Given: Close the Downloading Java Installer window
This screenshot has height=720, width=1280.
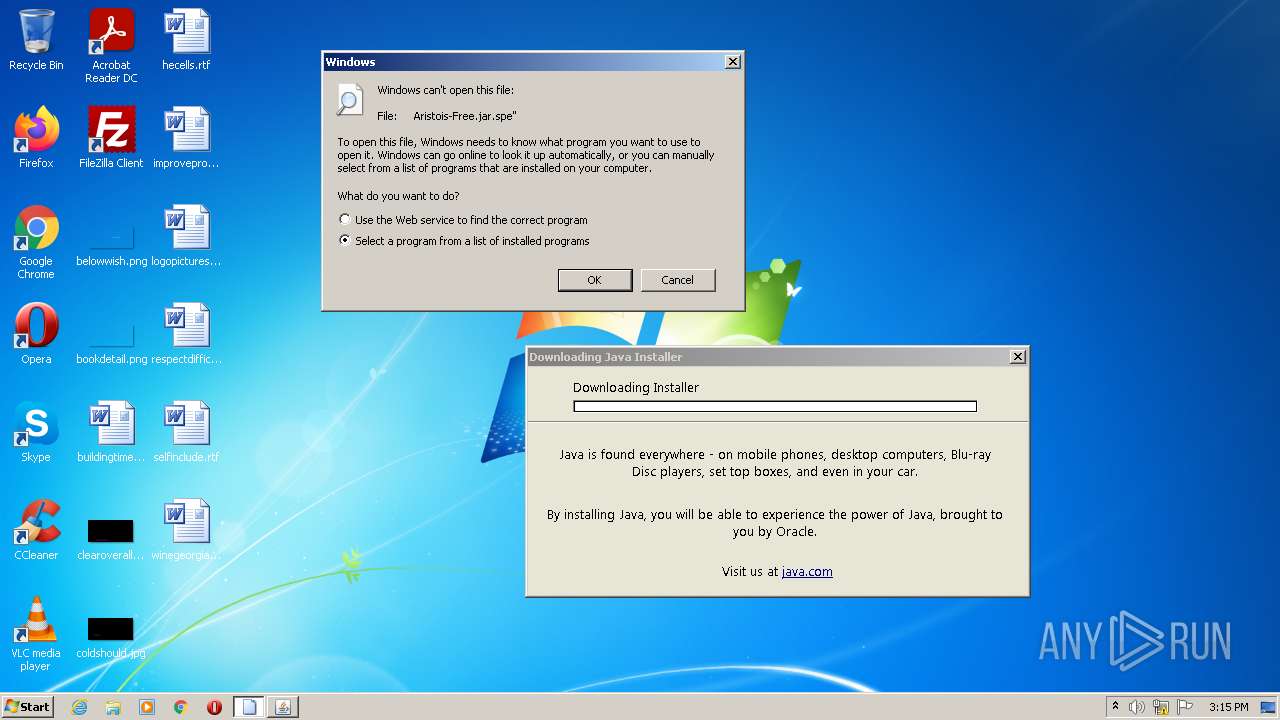Looking at the screenshot, I should click(1018, 357).
